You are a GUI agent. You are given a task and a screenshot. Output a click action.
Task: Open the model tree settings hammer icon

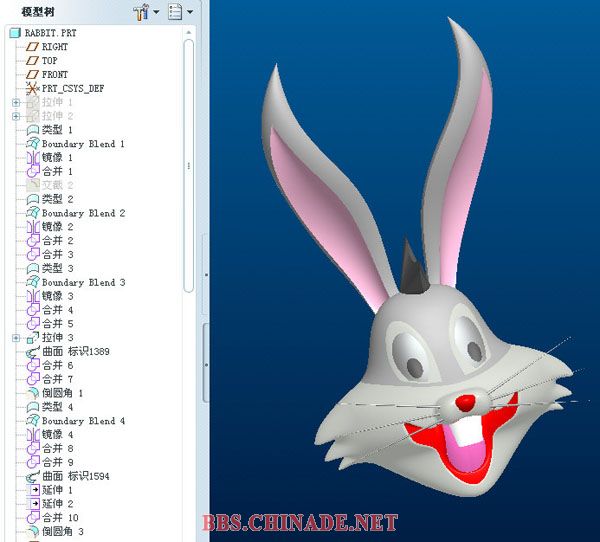tap(141, 12)
